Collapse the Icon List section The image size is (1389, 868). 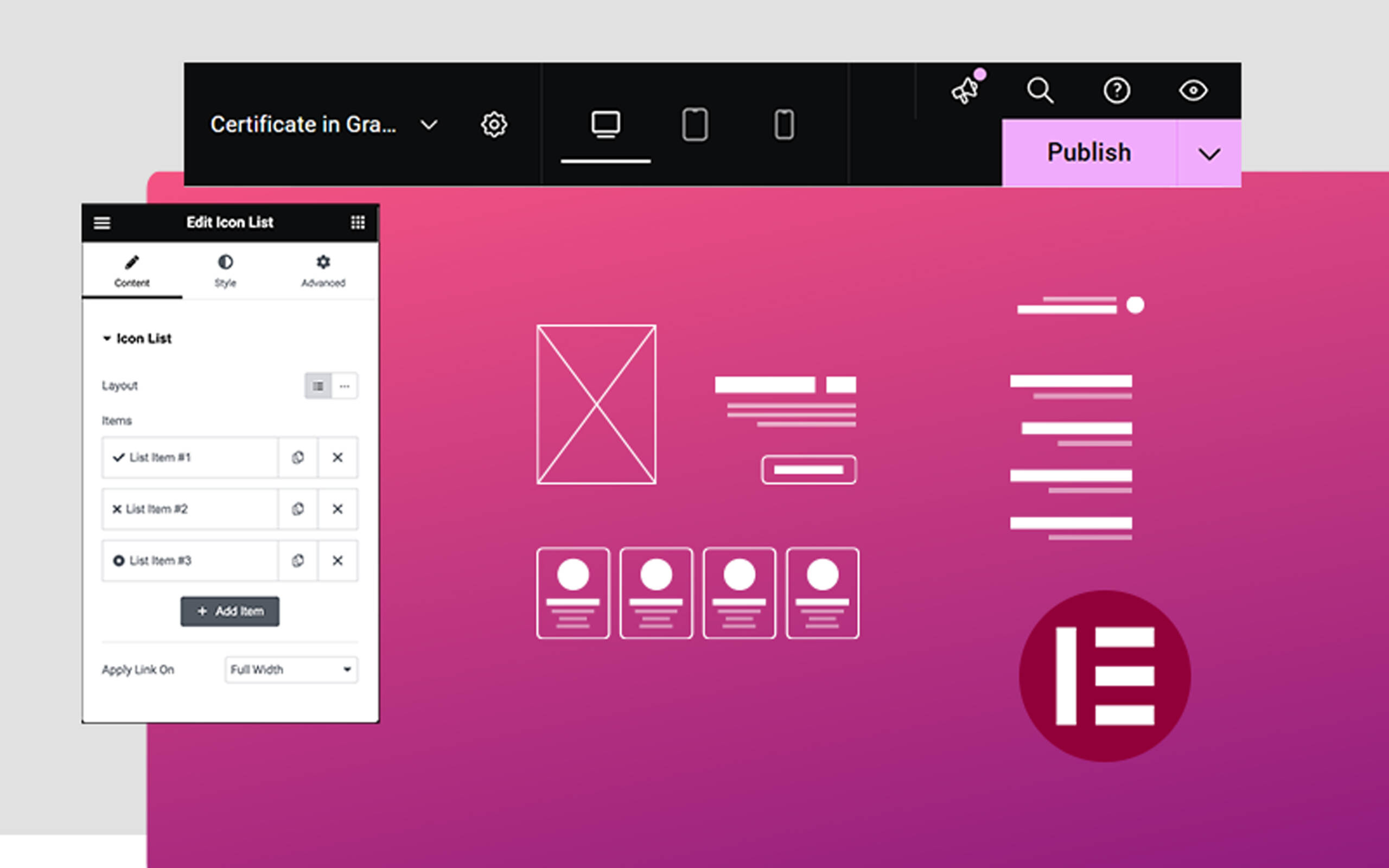pyautogui.click(x=107, y=339)
